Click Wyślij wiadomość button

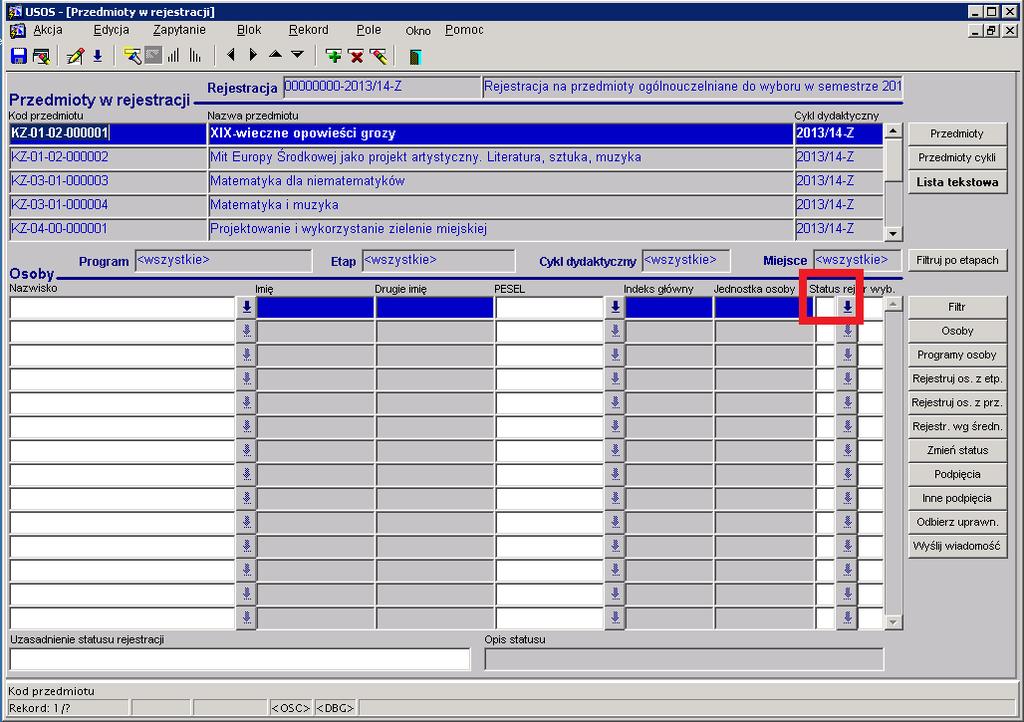tap(957, 546)
